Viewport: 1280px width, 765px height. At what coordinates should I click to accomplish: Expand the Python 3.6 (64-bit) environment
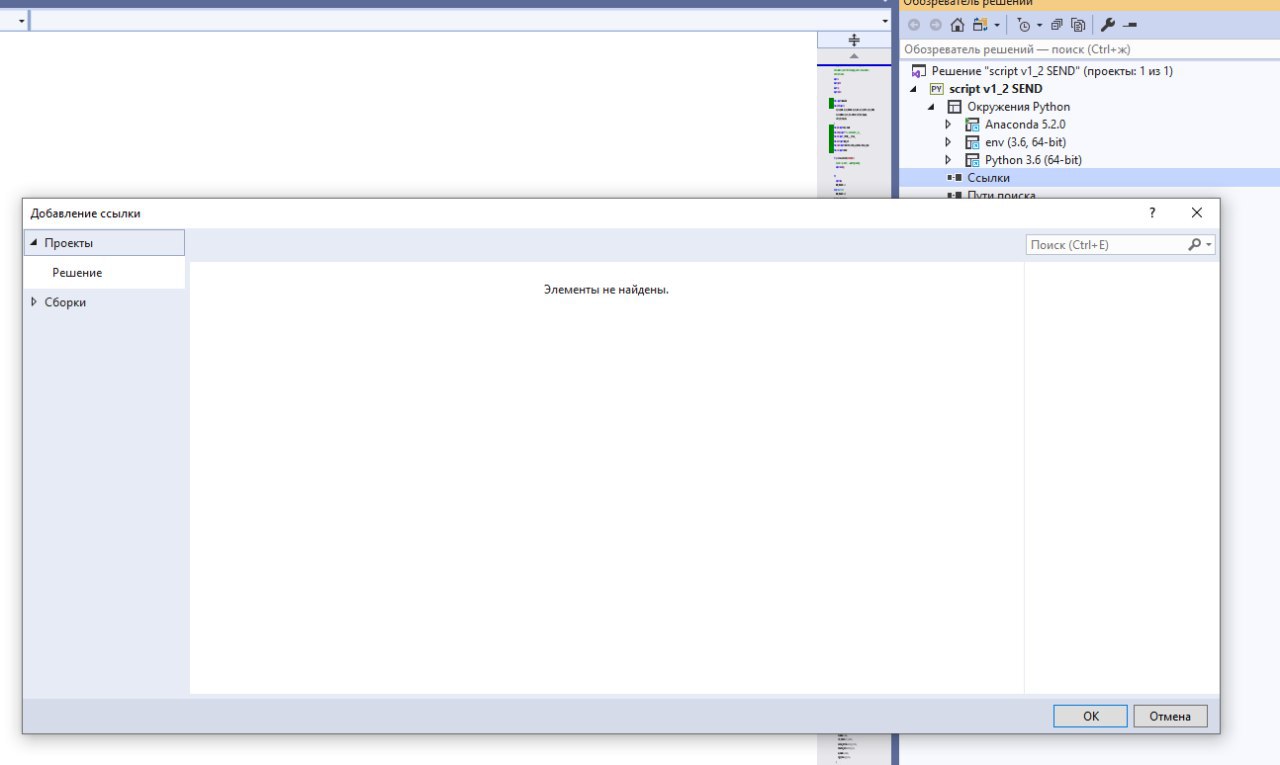click(948, 160)
